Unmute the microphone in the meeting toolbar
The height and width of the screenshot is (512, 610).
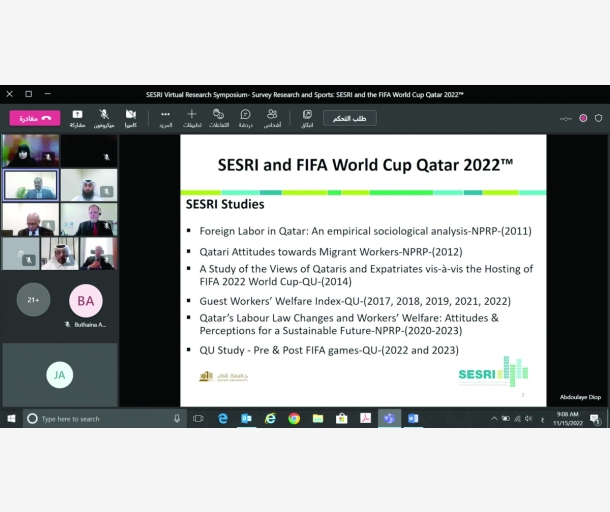coord(104,117)
